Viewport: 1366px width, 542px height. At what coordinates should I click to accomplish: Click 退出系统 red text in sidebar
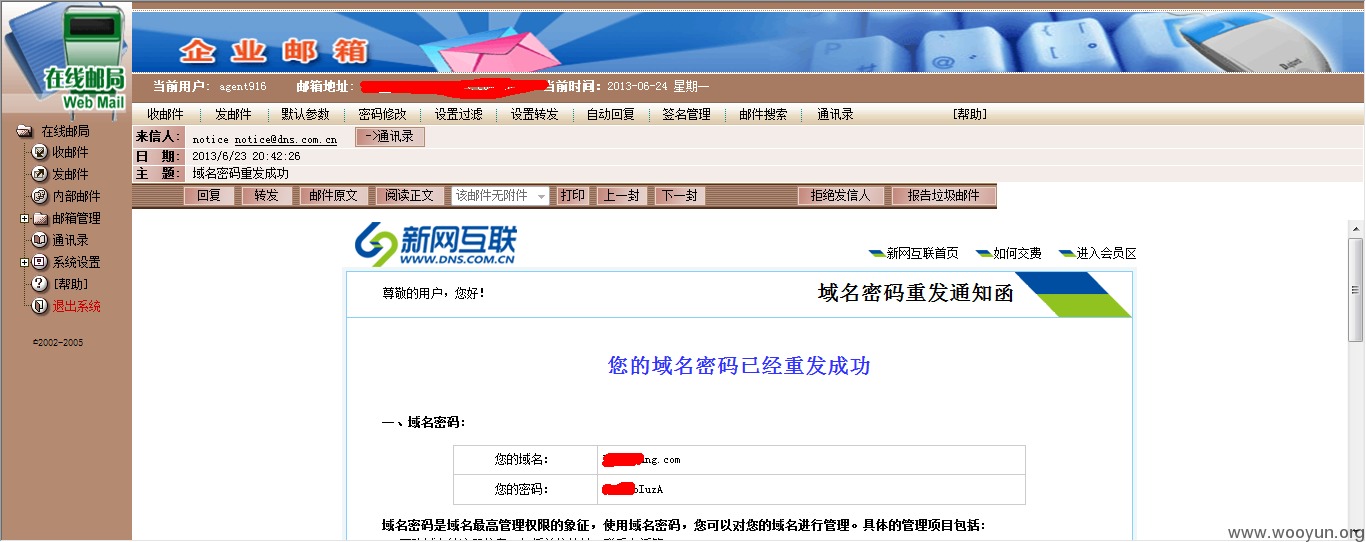[x=76, y=306]
